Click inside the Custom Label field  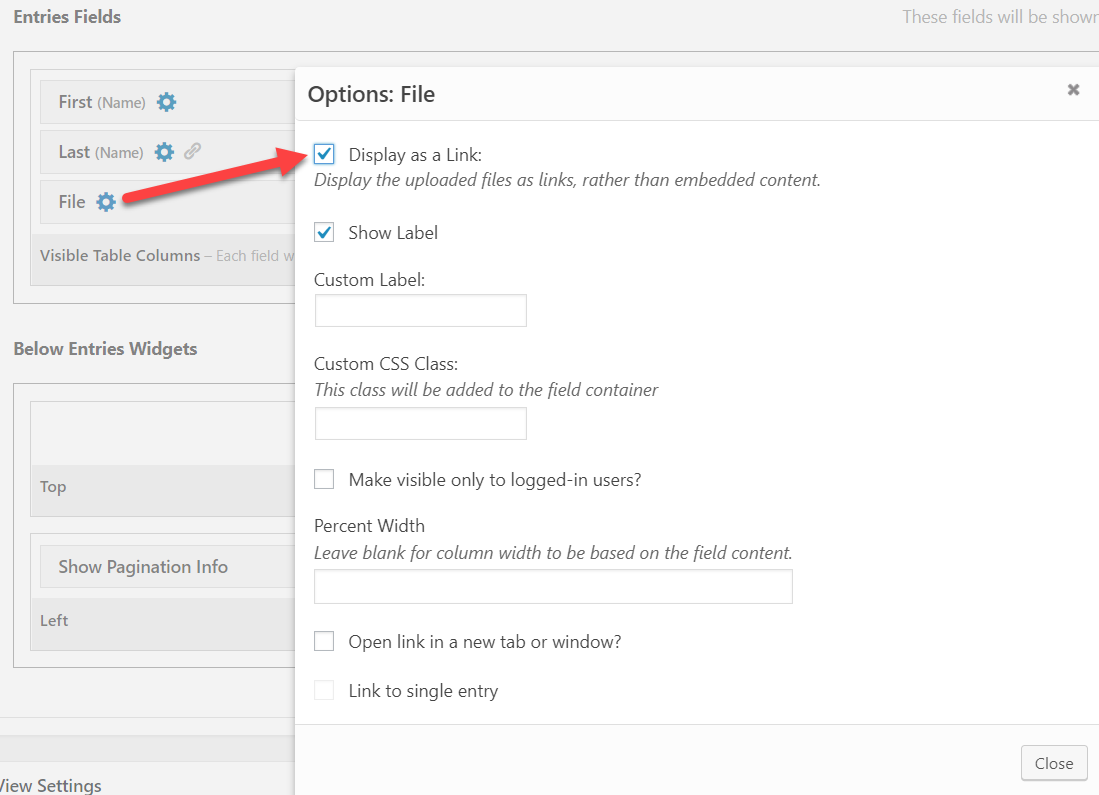pos(420,310)
